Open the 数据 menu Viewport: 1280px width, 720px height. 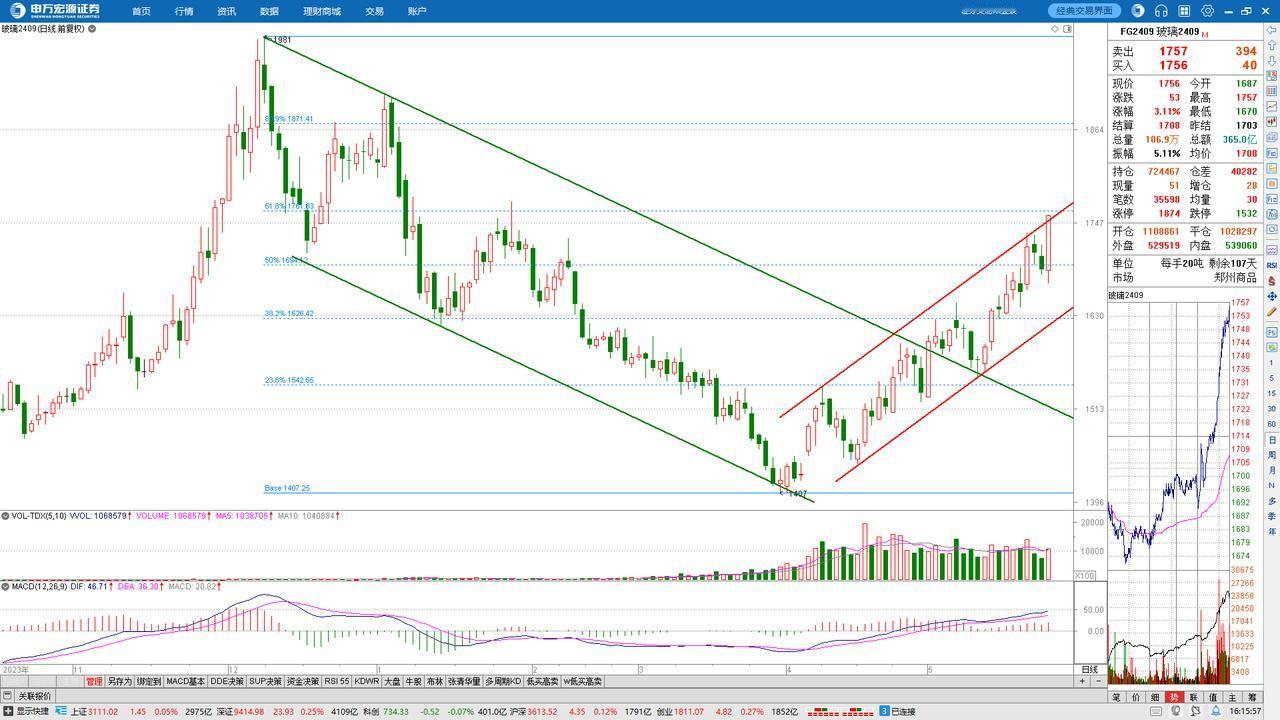(269, 11)
